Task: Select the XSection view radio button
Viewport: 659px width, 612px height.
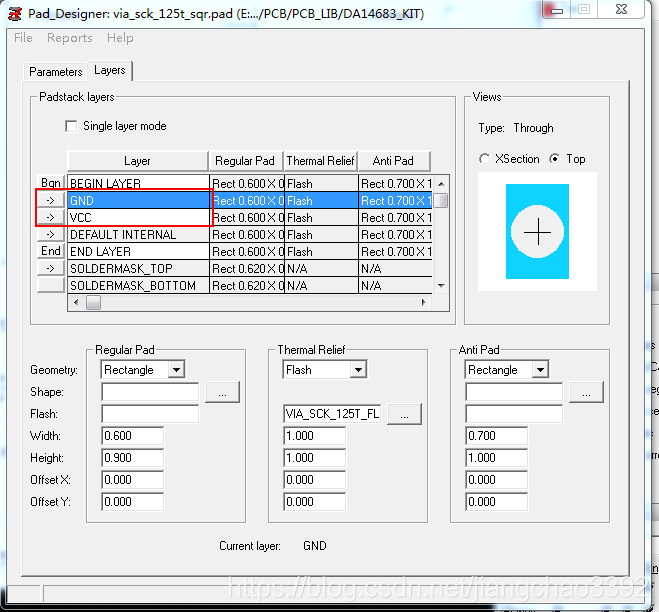Action: pos(485,159)
